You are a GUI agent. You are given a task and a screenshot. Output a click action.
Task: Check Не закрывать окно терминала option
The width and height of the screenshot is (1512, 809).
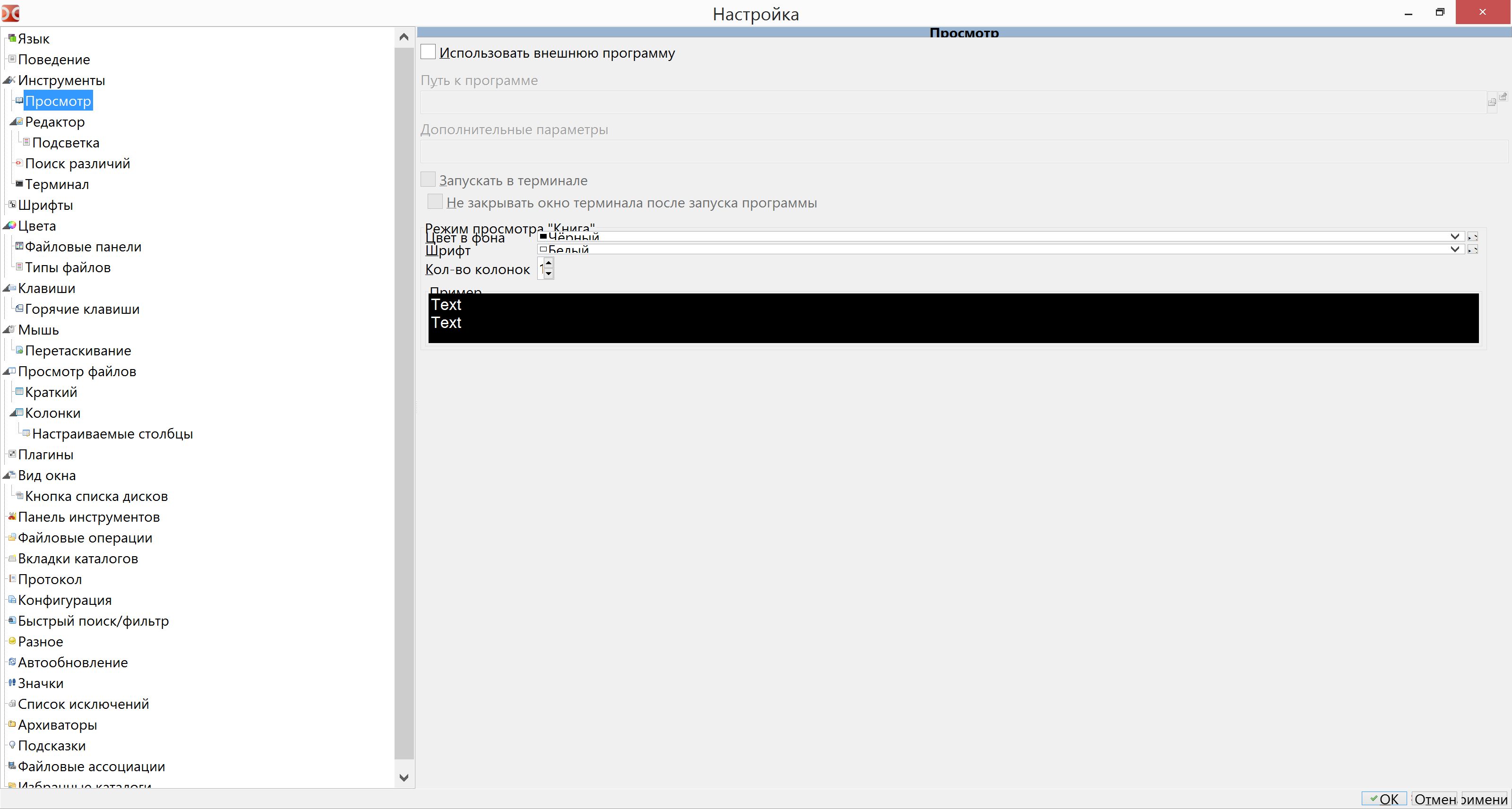coord(436,202)
